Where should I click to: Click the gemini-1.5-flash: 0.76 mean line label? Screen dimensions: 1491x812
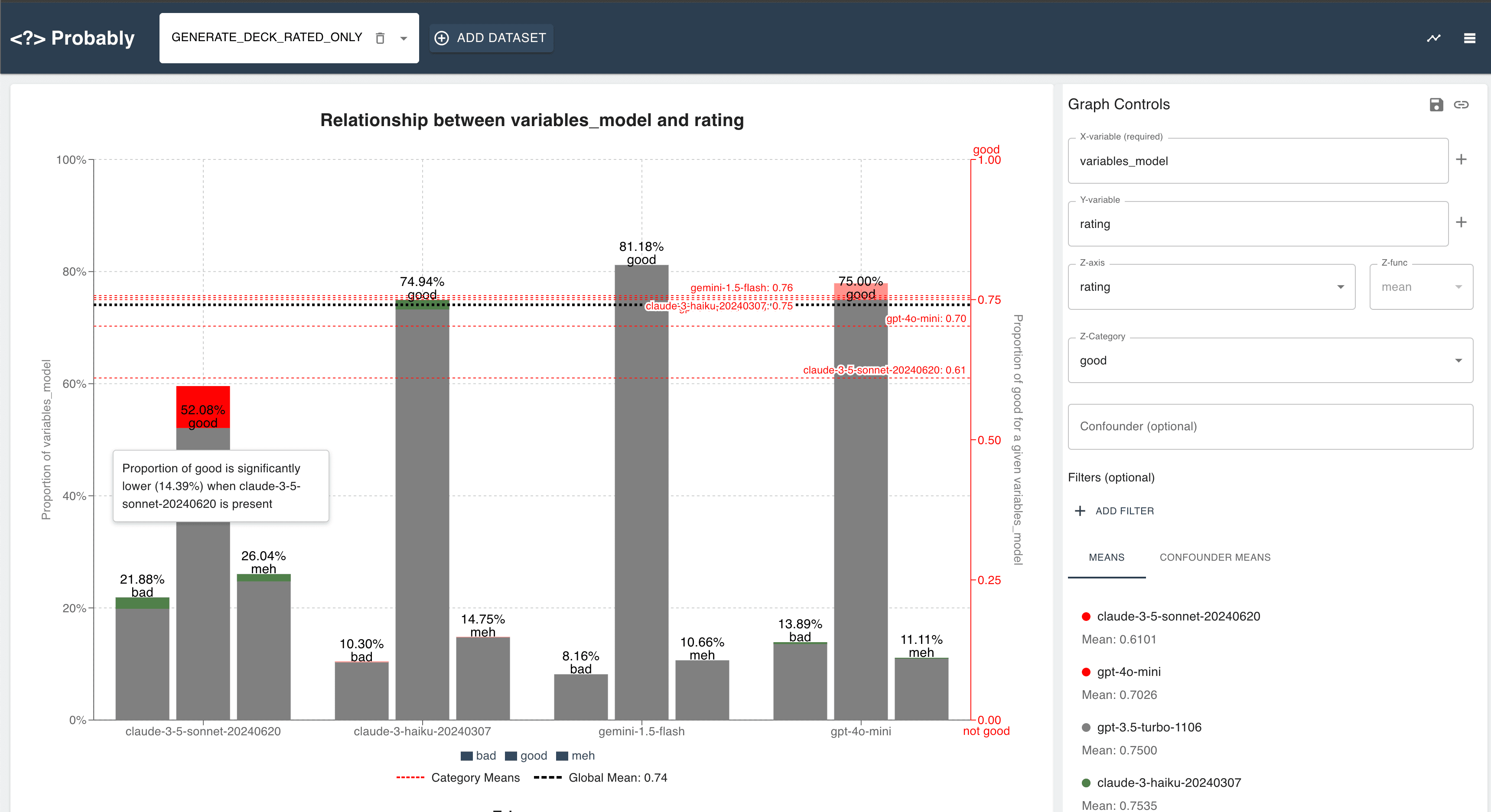742,288
